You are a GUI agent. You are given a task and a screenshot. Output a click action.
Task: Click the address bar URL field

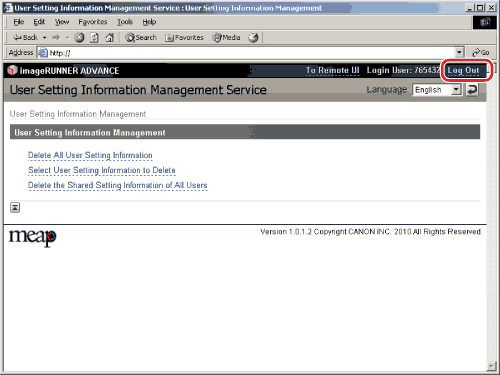246,53
